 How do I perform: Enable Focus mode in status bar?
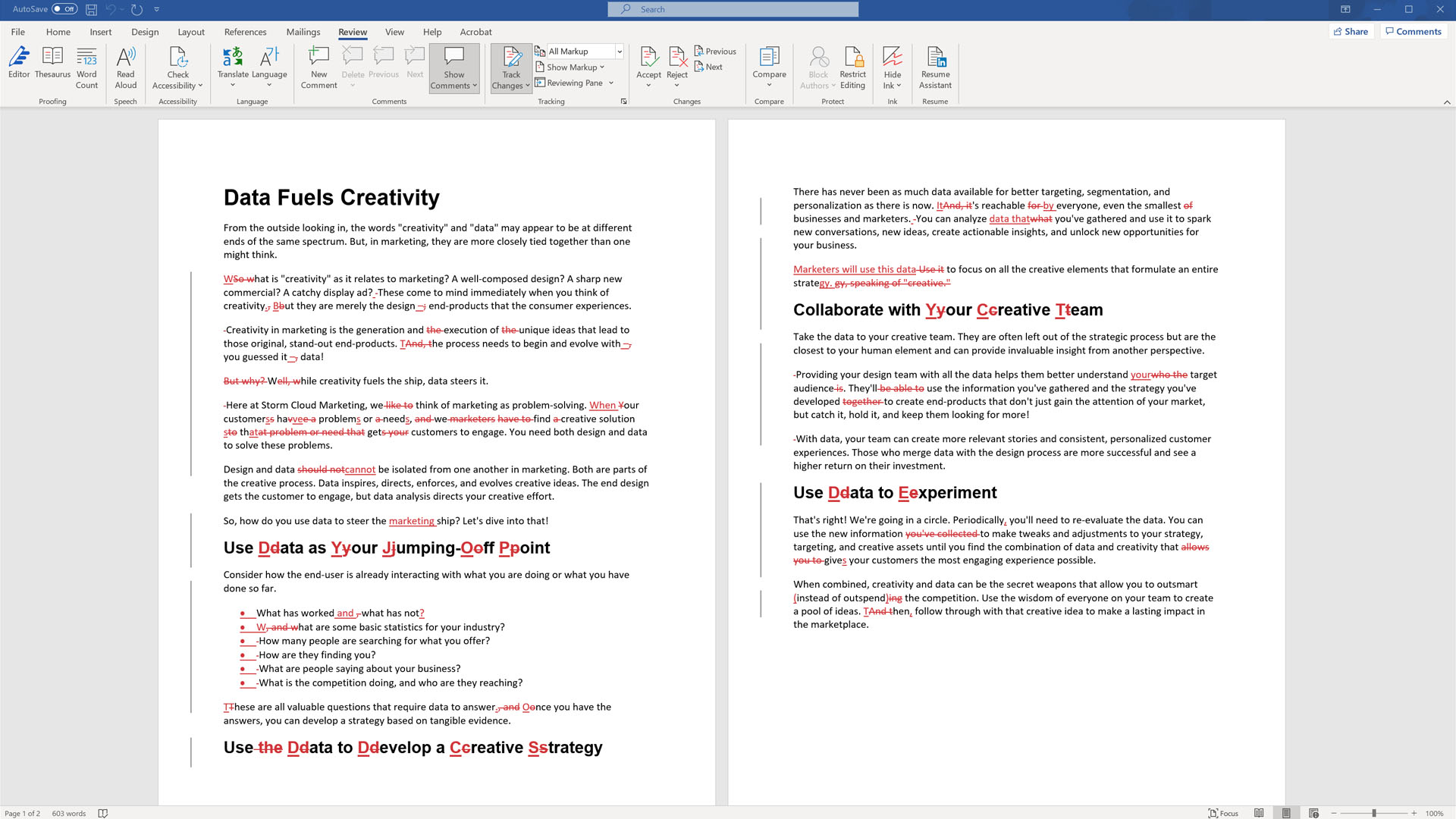click(1222, 812)
